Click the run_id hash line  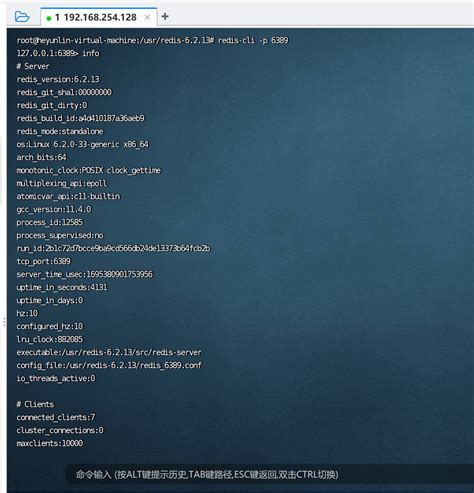pos(113,248)
